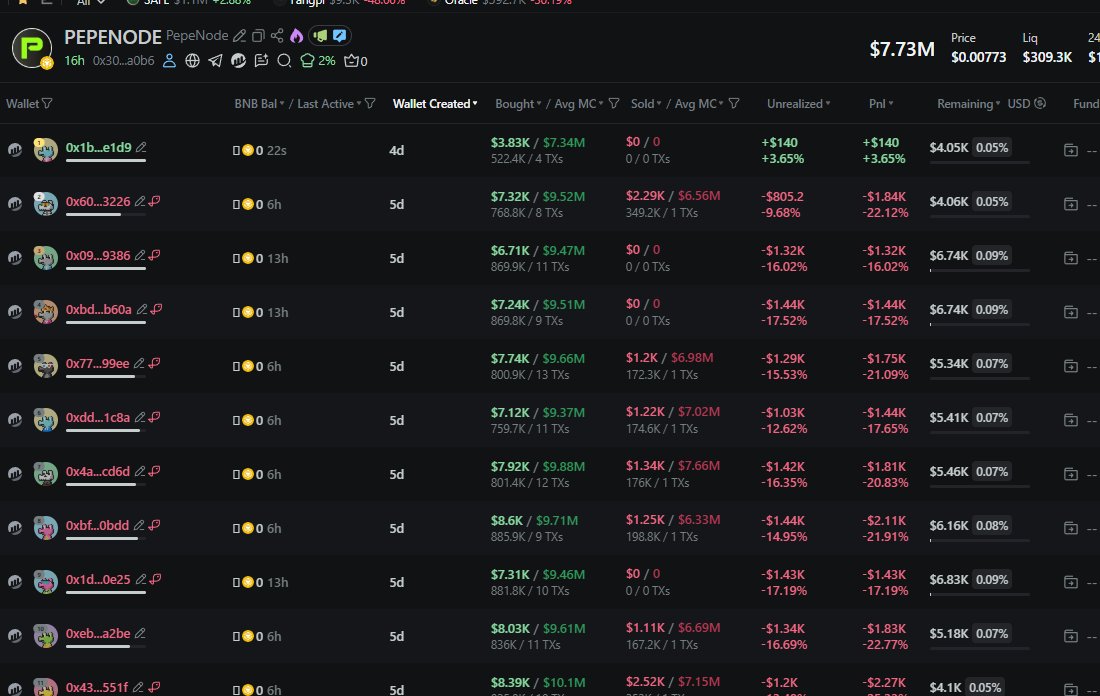1100x696 pixels.
Task: Toggle the USD currency switch in Remaining column
Action: 1040,104
